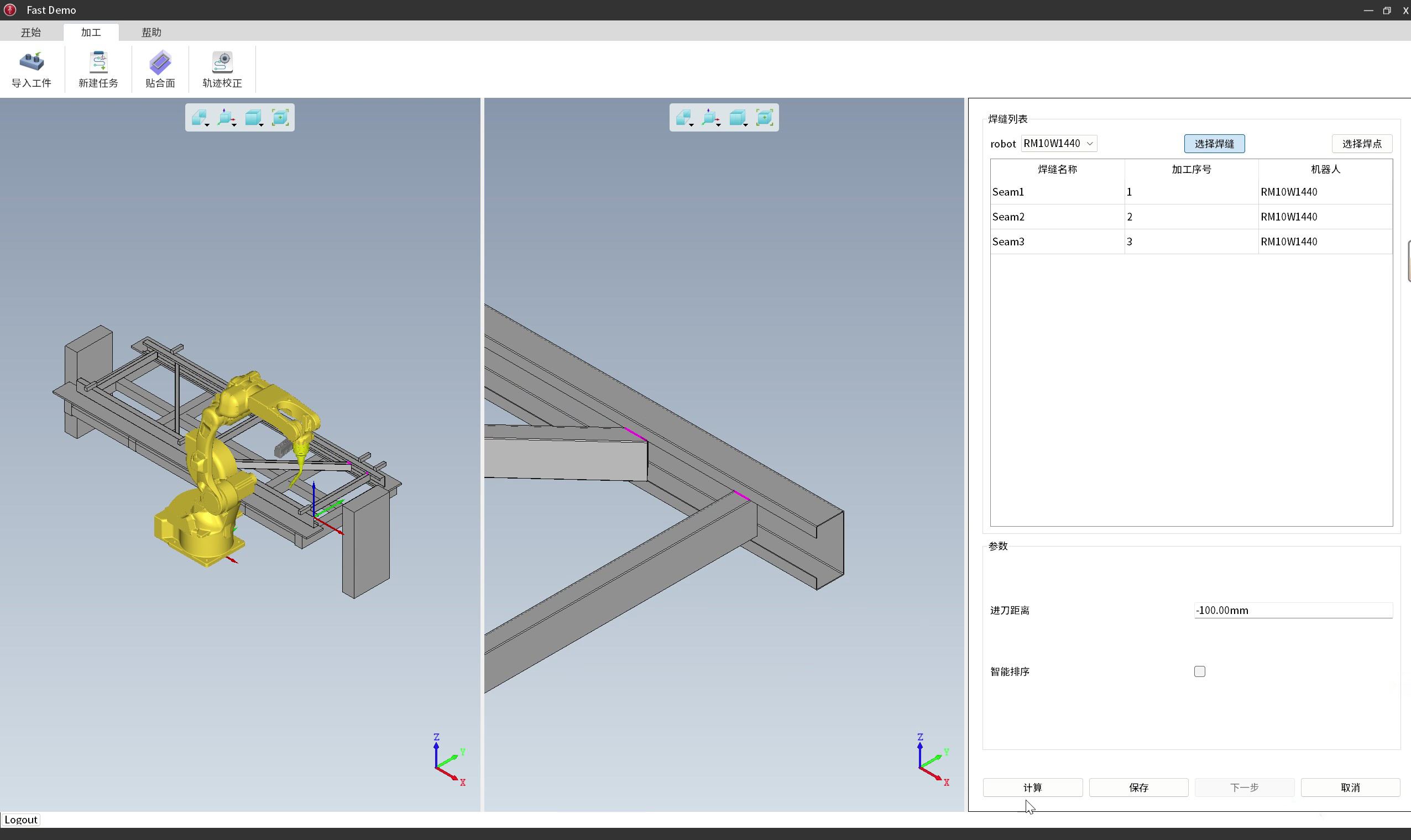Viewport: 1411px width, 840px height.
Task: Click sequence number 2 cell of Seam2
Action: coord(1191,217)
